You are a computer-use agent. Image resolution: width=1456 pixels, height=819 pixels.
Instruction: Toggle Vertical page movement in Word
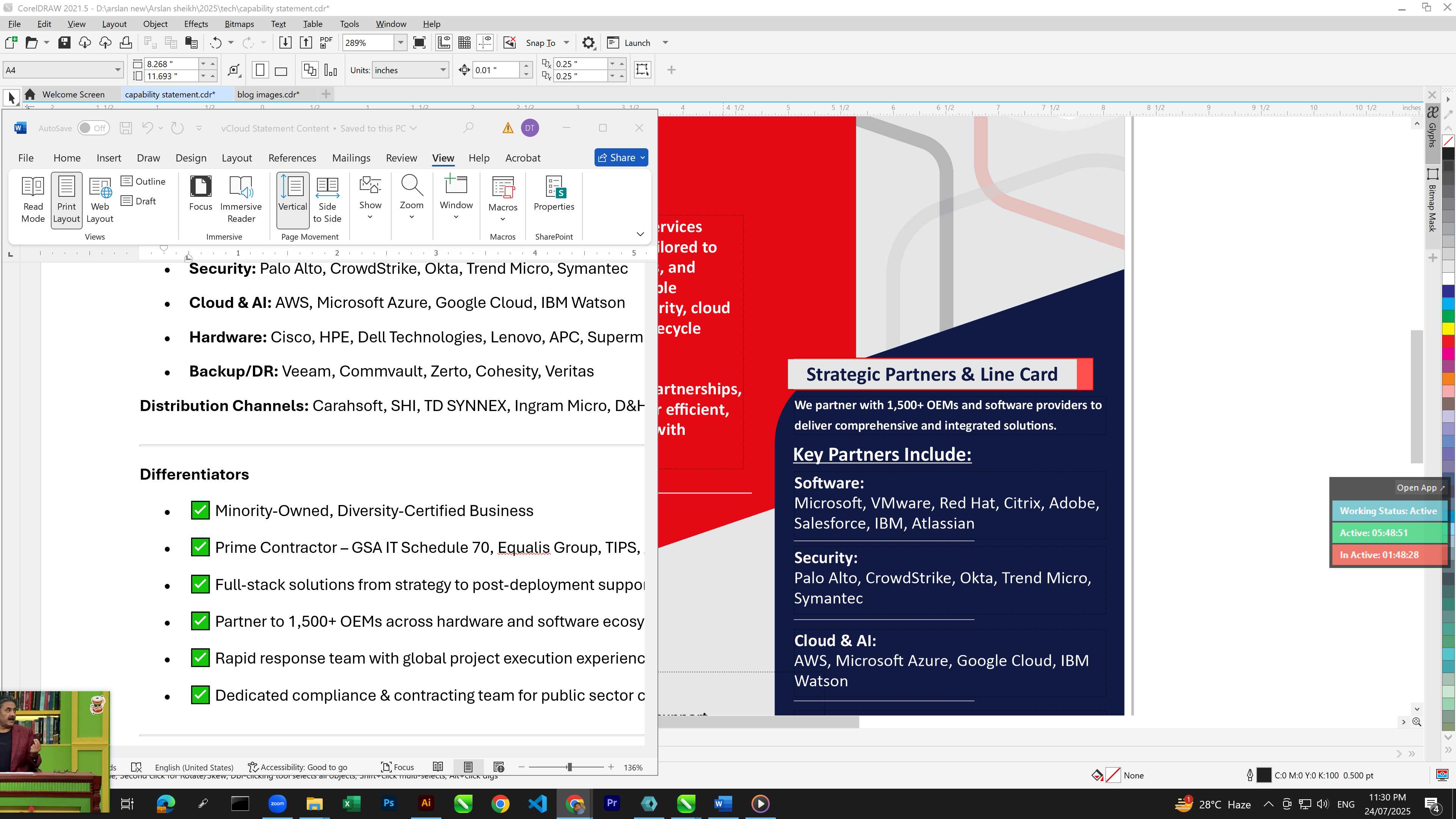click(x=293, y=199)
